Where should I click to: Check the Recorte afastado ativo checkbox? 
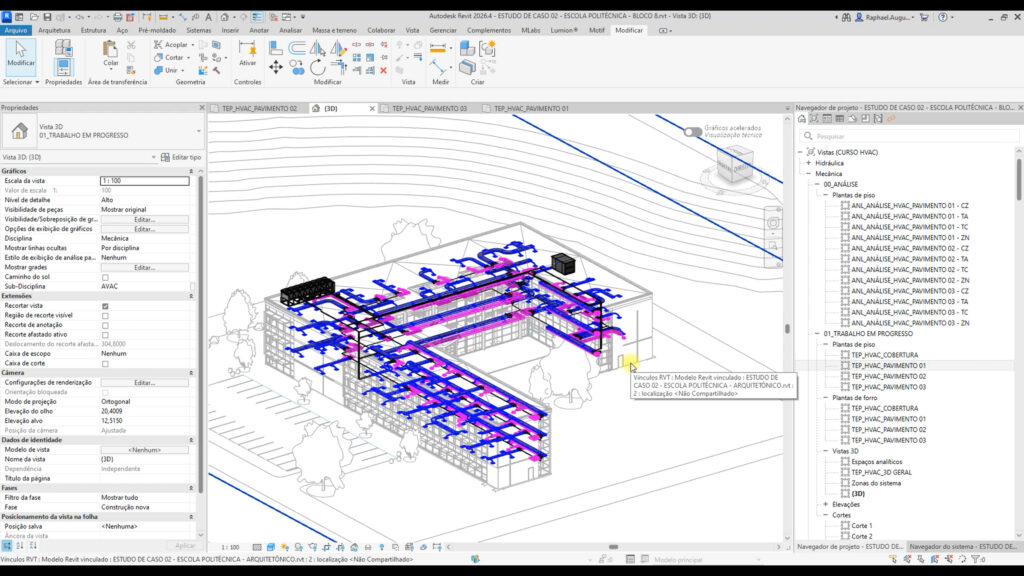pos(105,334)
